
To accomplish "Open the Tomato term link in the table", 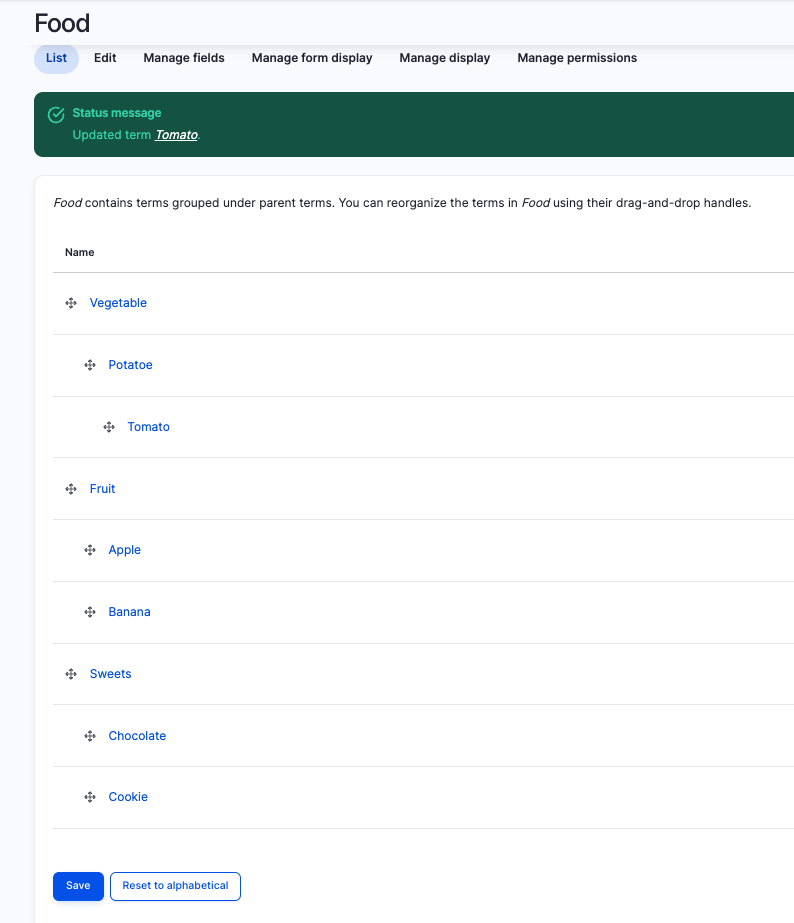I will [x=148, y=427].
